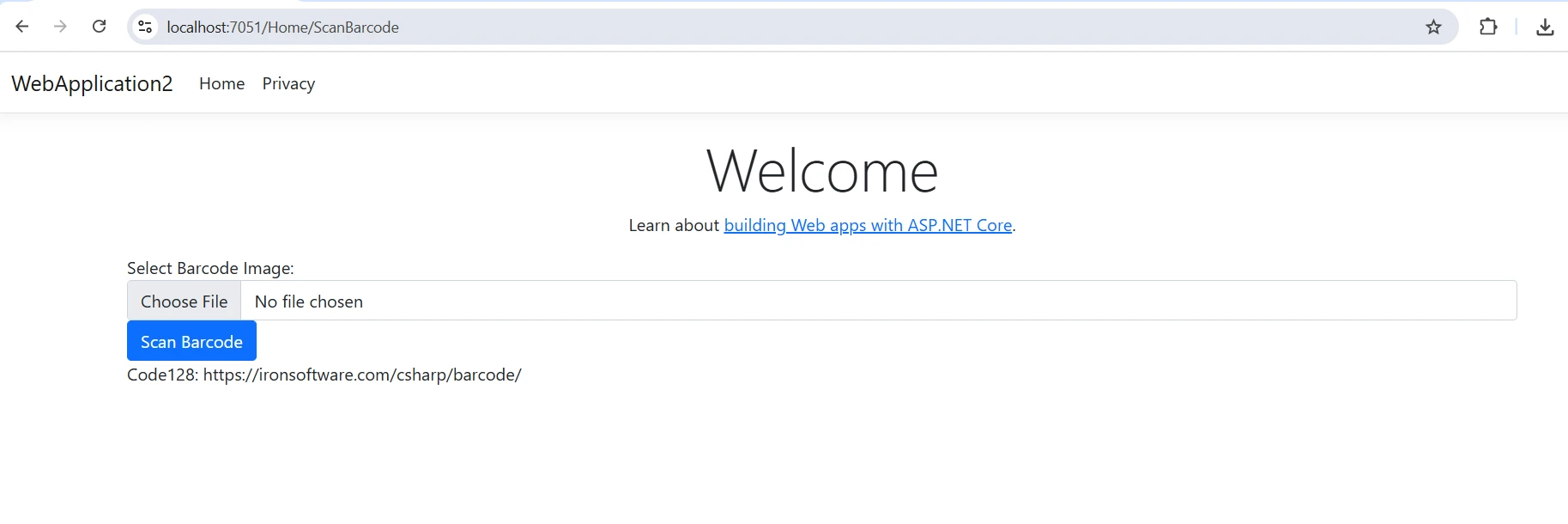Image resolution: width=1568 pixels, height=524 pixels.
Task: Click the WebApplication2 brand link
Action: tap(92, 83)
